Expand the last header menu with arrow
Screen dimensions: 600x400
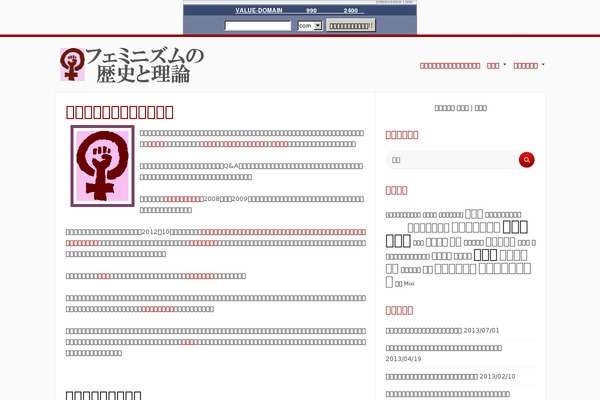point(529,66)
